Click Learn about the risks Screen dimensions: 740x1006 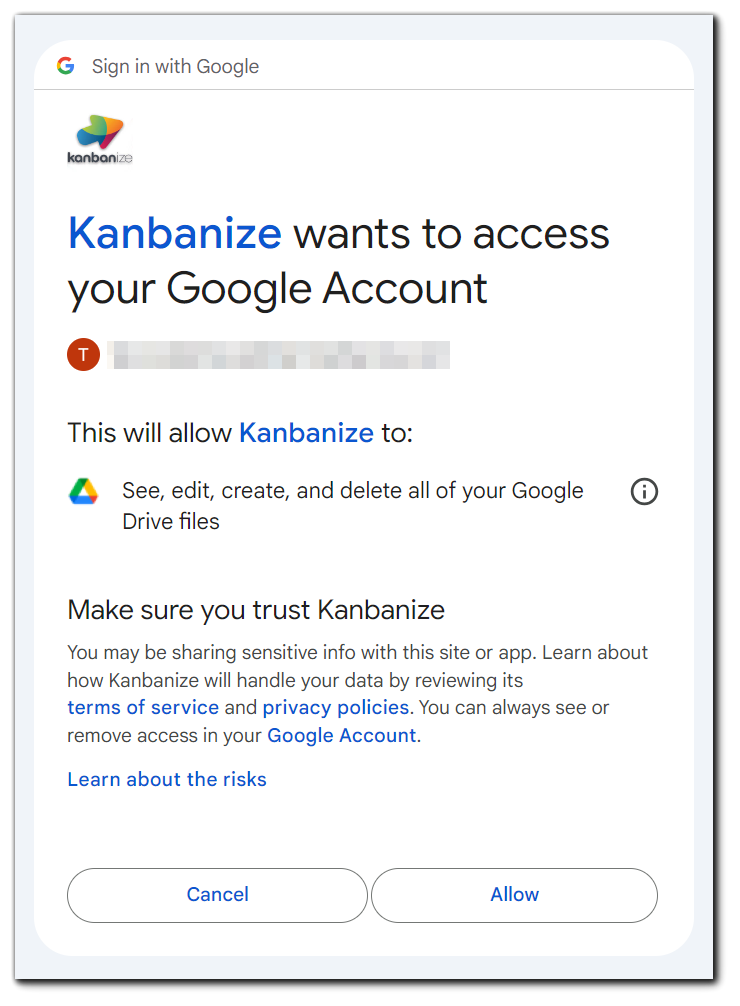tap(166, 779)
